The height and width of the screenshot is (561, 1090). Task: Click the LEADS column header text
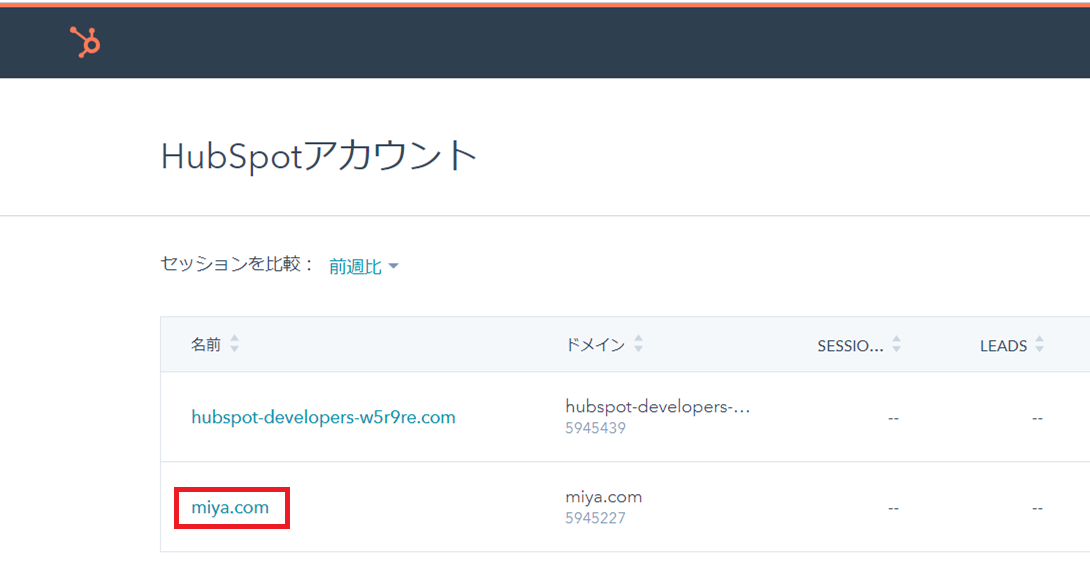tap(1003, 345)
